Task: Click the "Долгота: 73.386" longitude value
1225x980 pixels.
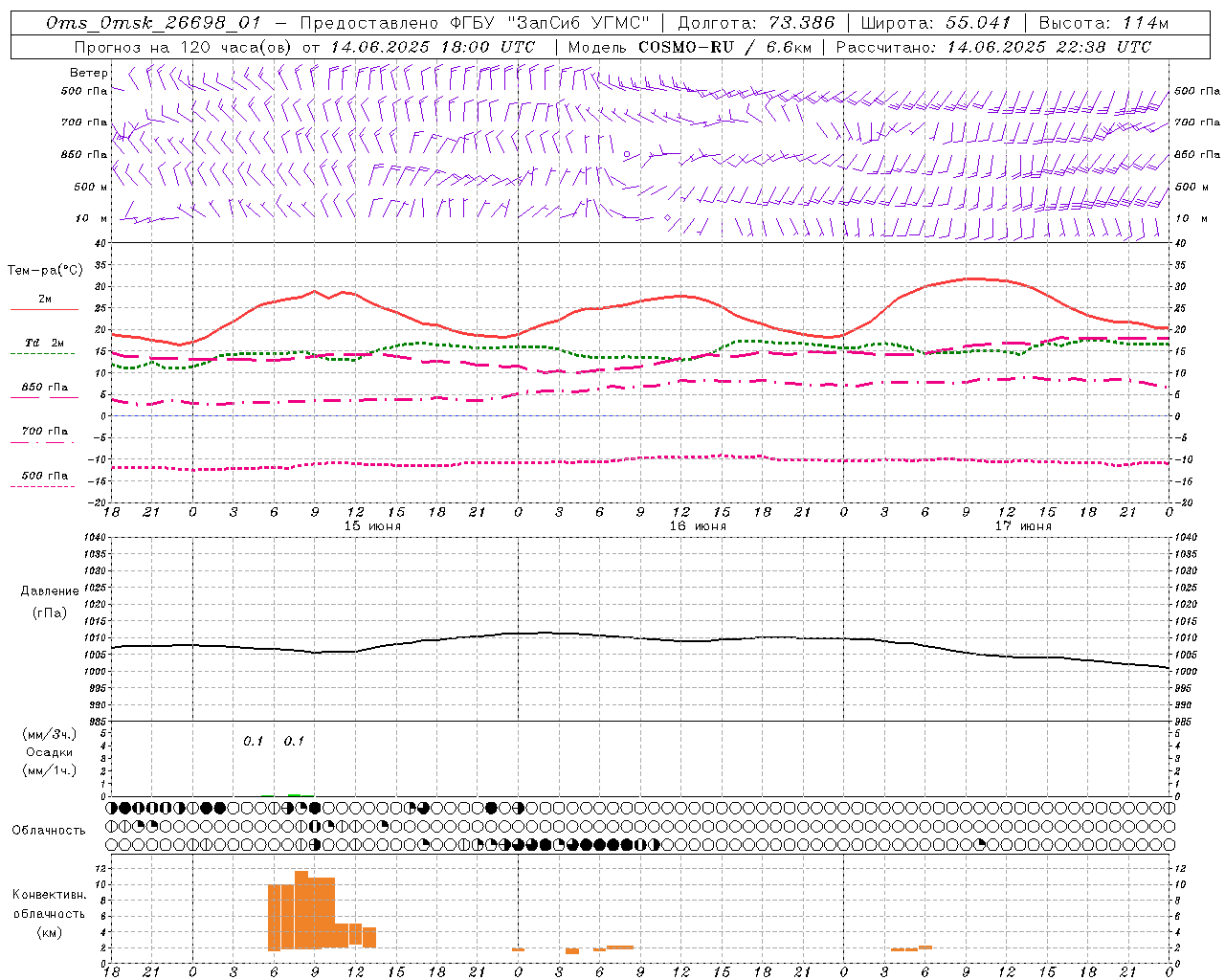Action: coord(756,23)
